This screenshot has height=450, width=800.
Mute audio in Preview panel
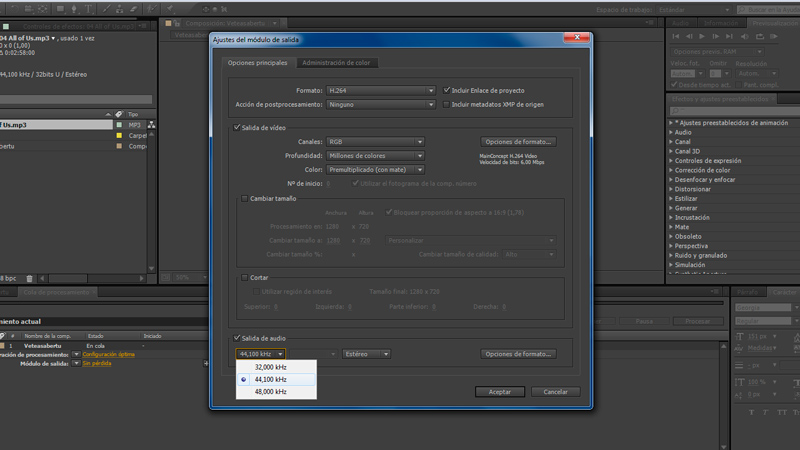[x=745, y=36]
